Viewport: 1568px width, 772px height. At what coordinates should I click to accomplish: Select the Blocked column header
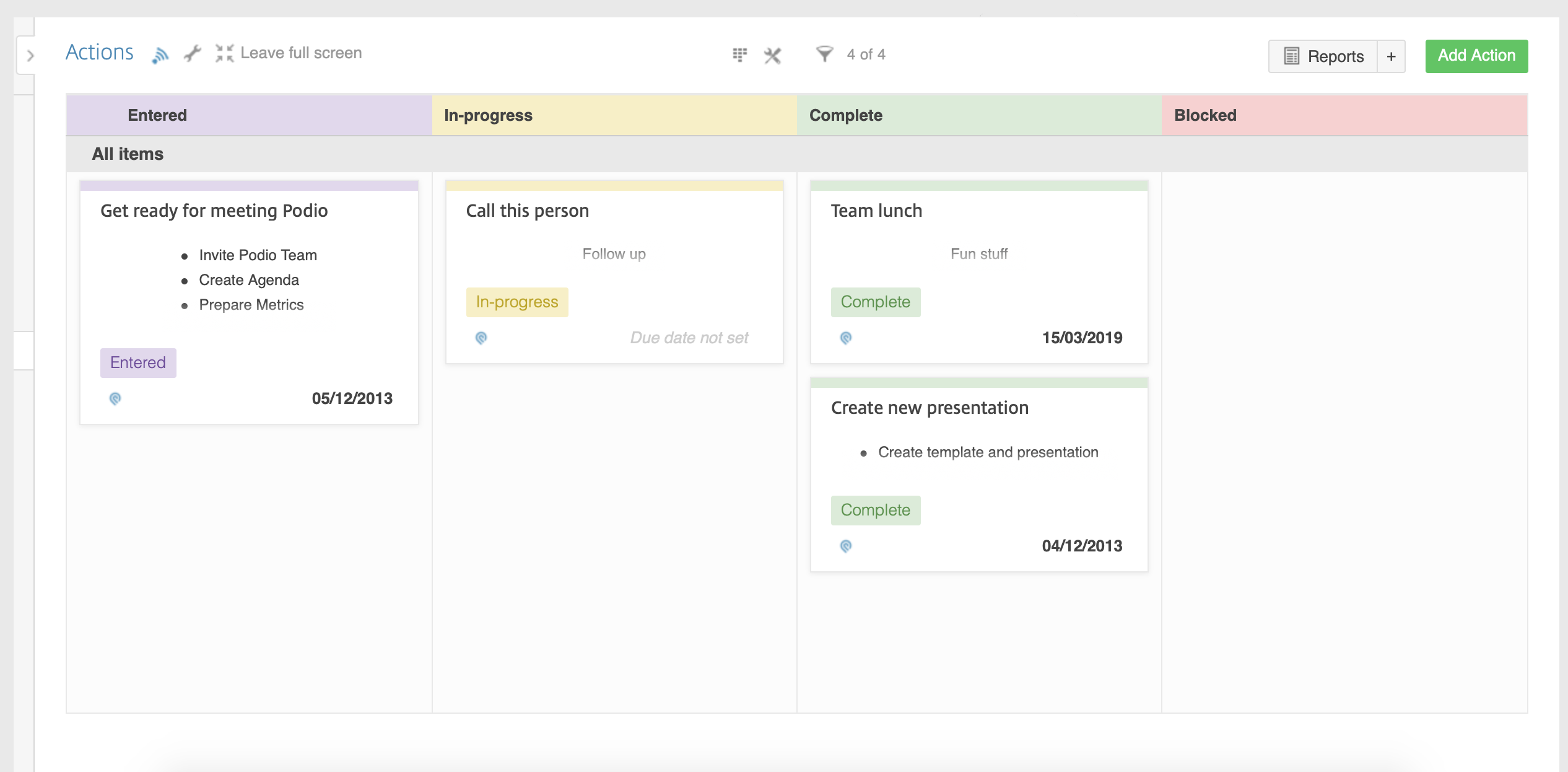tap(1205, 115)
